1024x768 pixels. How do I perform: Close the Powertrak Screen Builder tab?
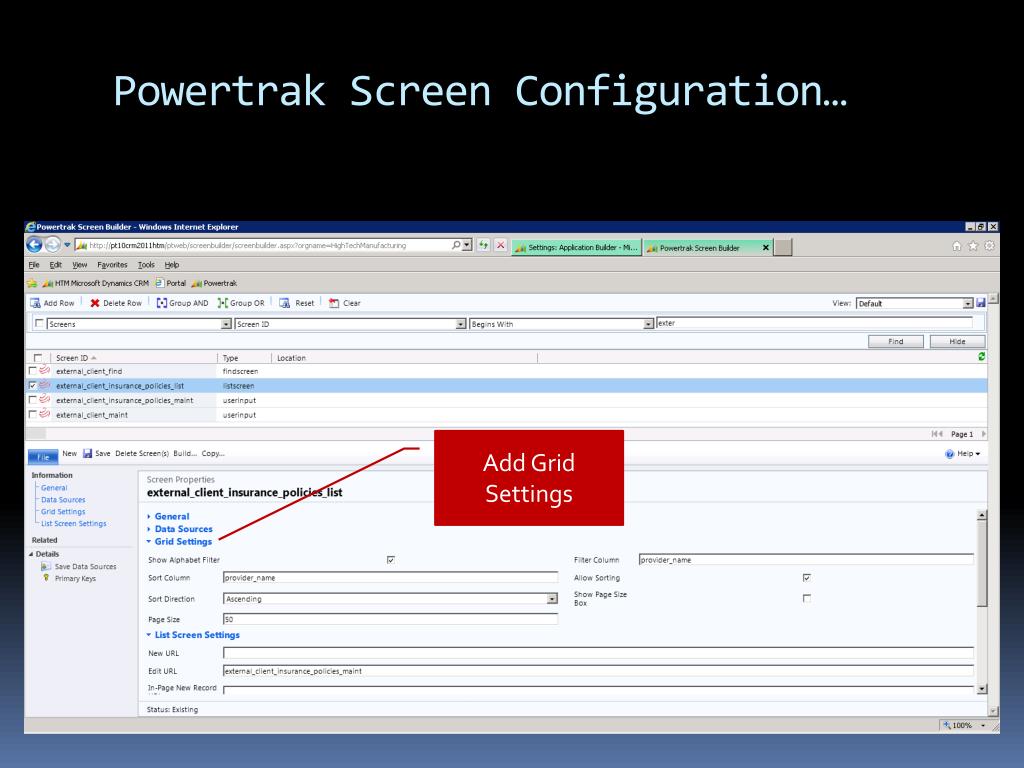tap(765, 248)
